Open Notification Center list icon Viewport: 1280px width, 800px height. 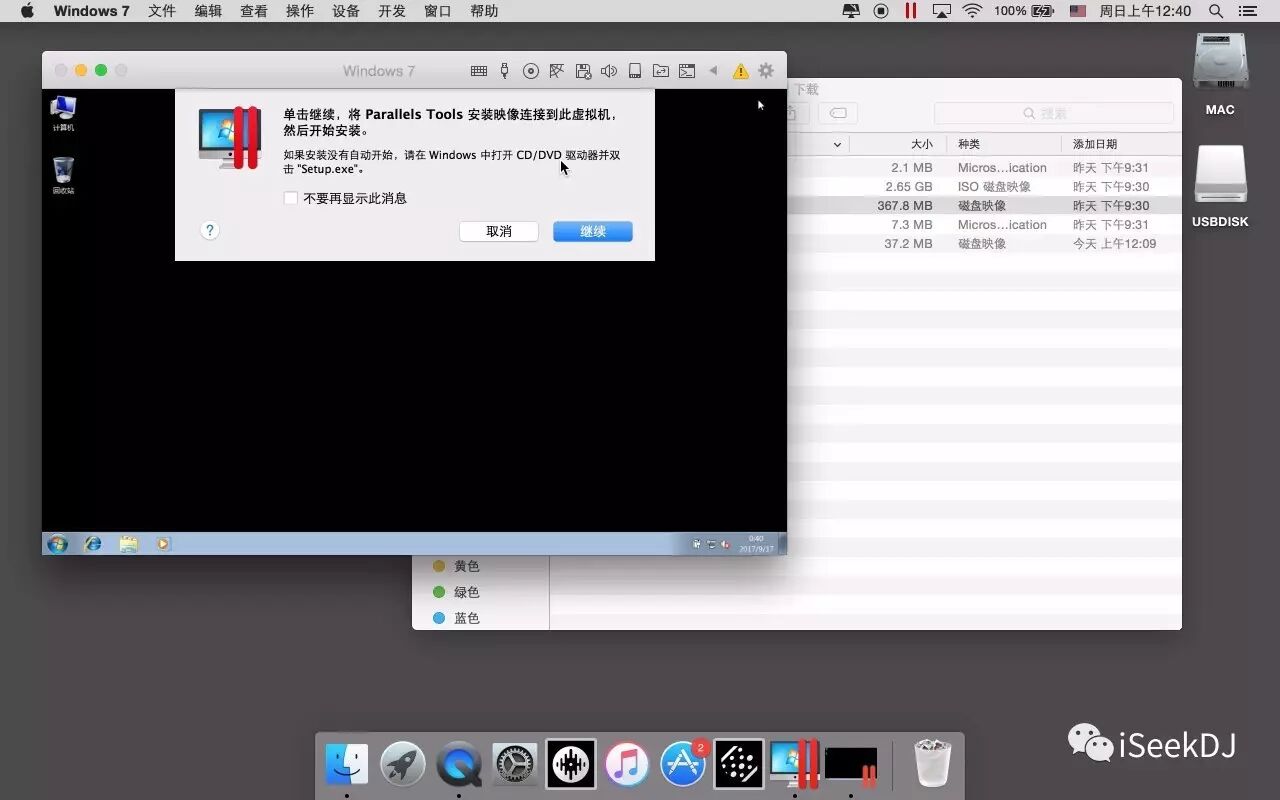[x=1247, y=11]
